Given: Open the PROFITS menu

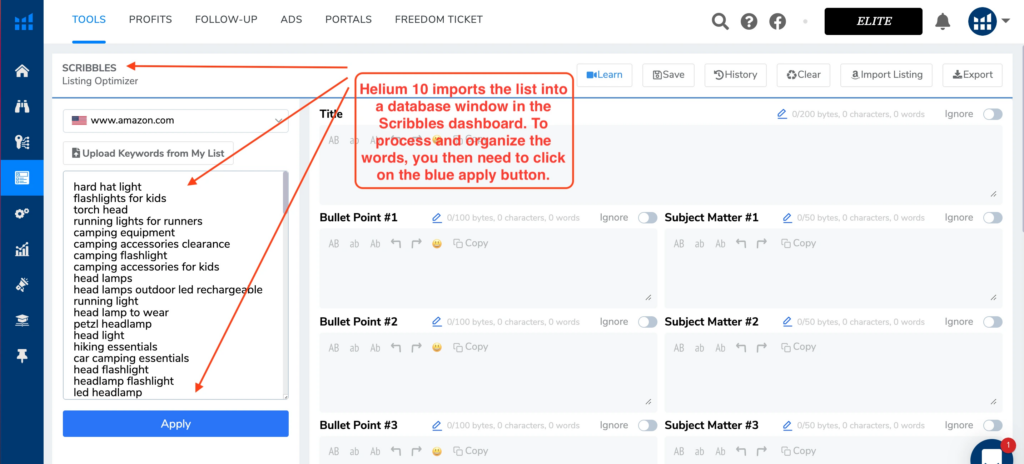Looking at the screenshot, I should click(x=150, y=20).
